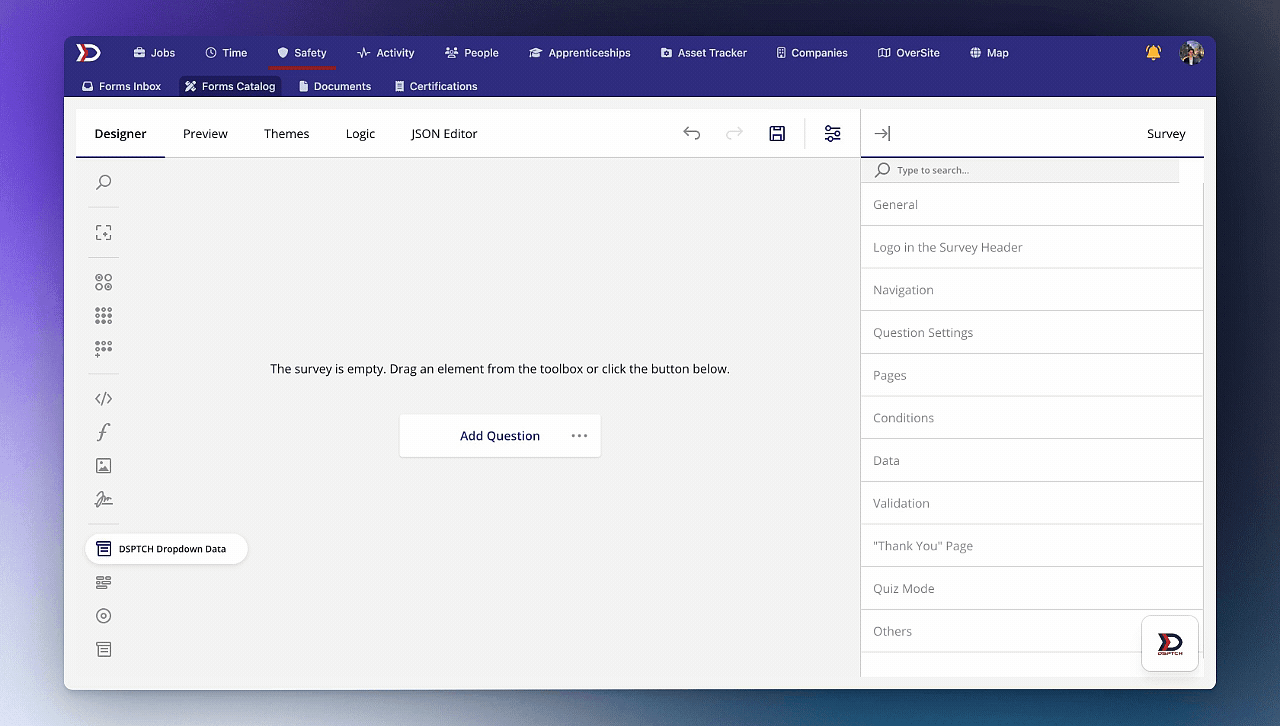The width and height of the screenshot is (1280, 726).
Task: Expand the Navigation section
Action: pyautogui.click(x=1032, y=290)
